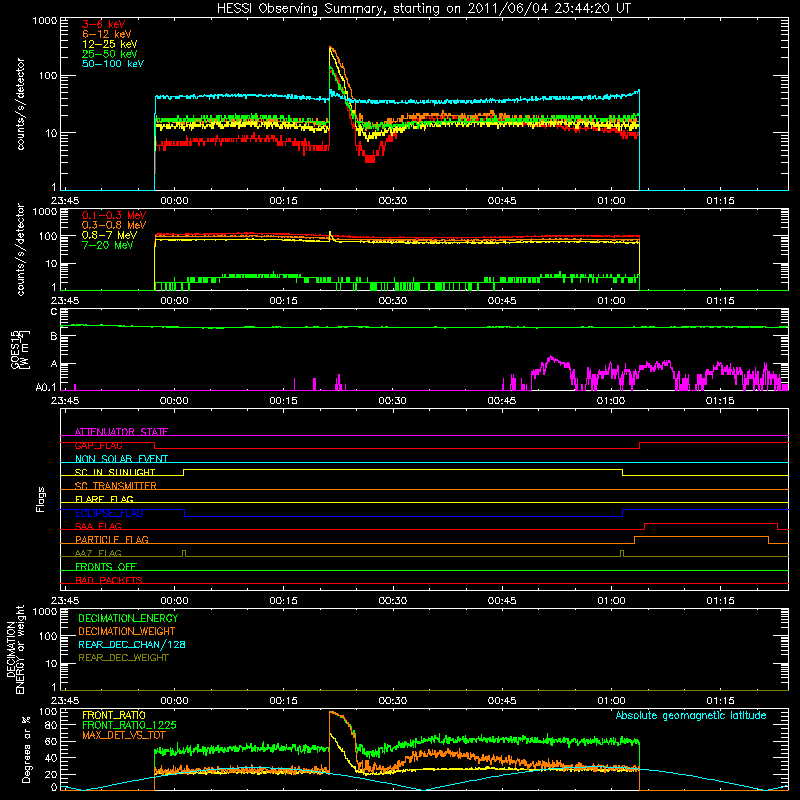Click the Degrees or % axis title
Image resolution: width=800 pixels, height=800 pixels.
coord(26,749)
